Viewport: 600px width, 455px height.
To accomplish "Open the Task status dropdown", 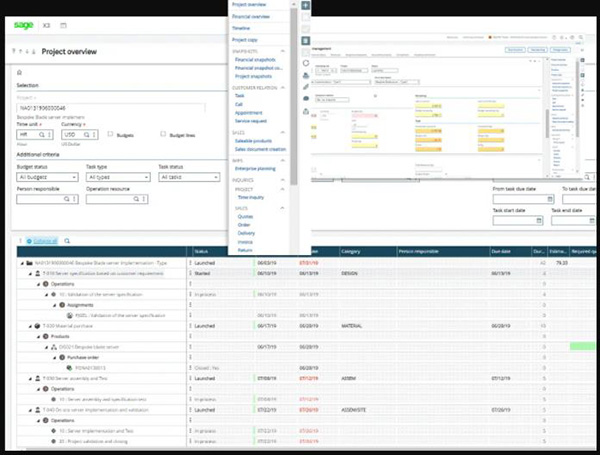I will 189,177.
